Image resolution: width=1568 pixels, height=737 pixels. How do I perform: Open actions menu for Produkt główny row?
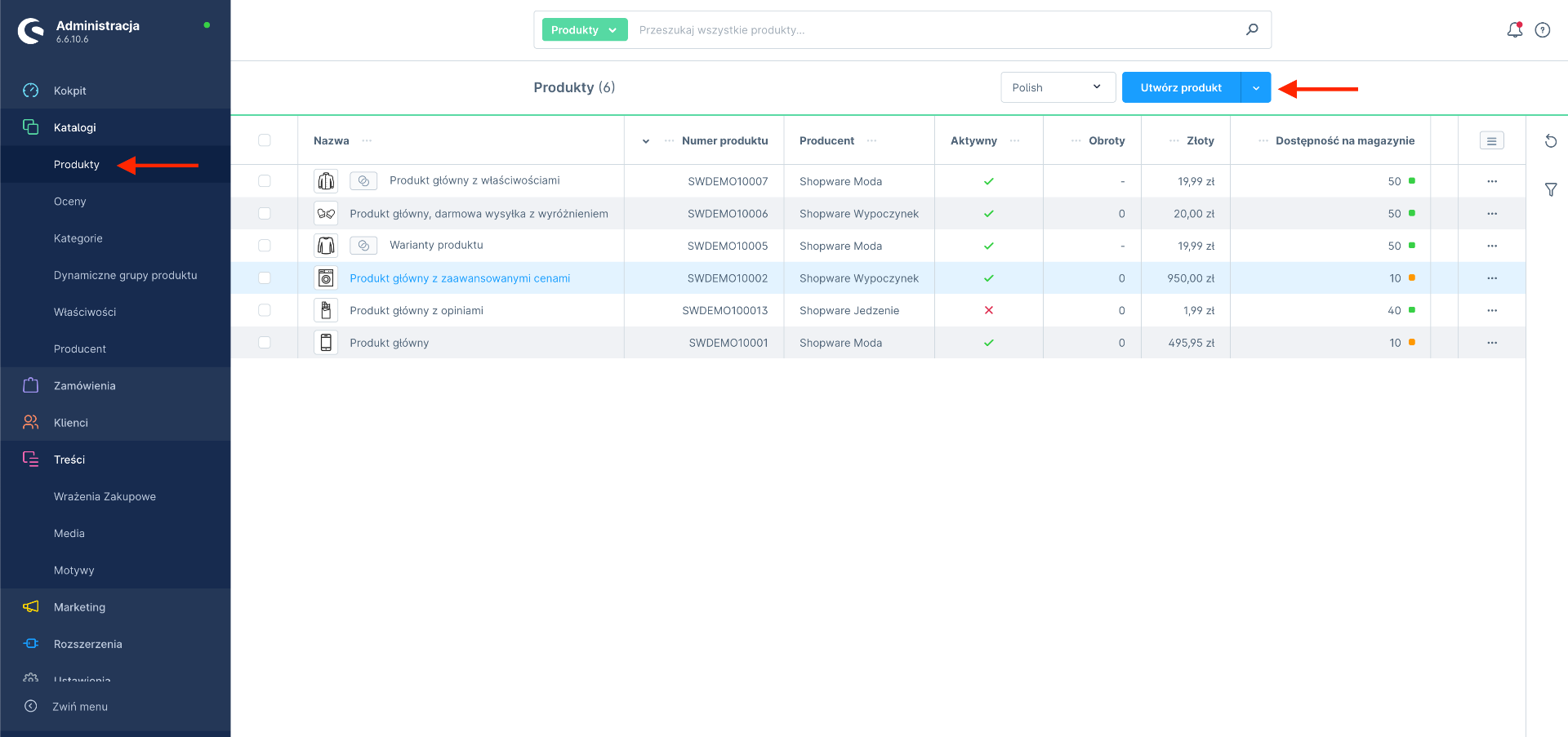pyautogui.click(x=1491, y=343)
